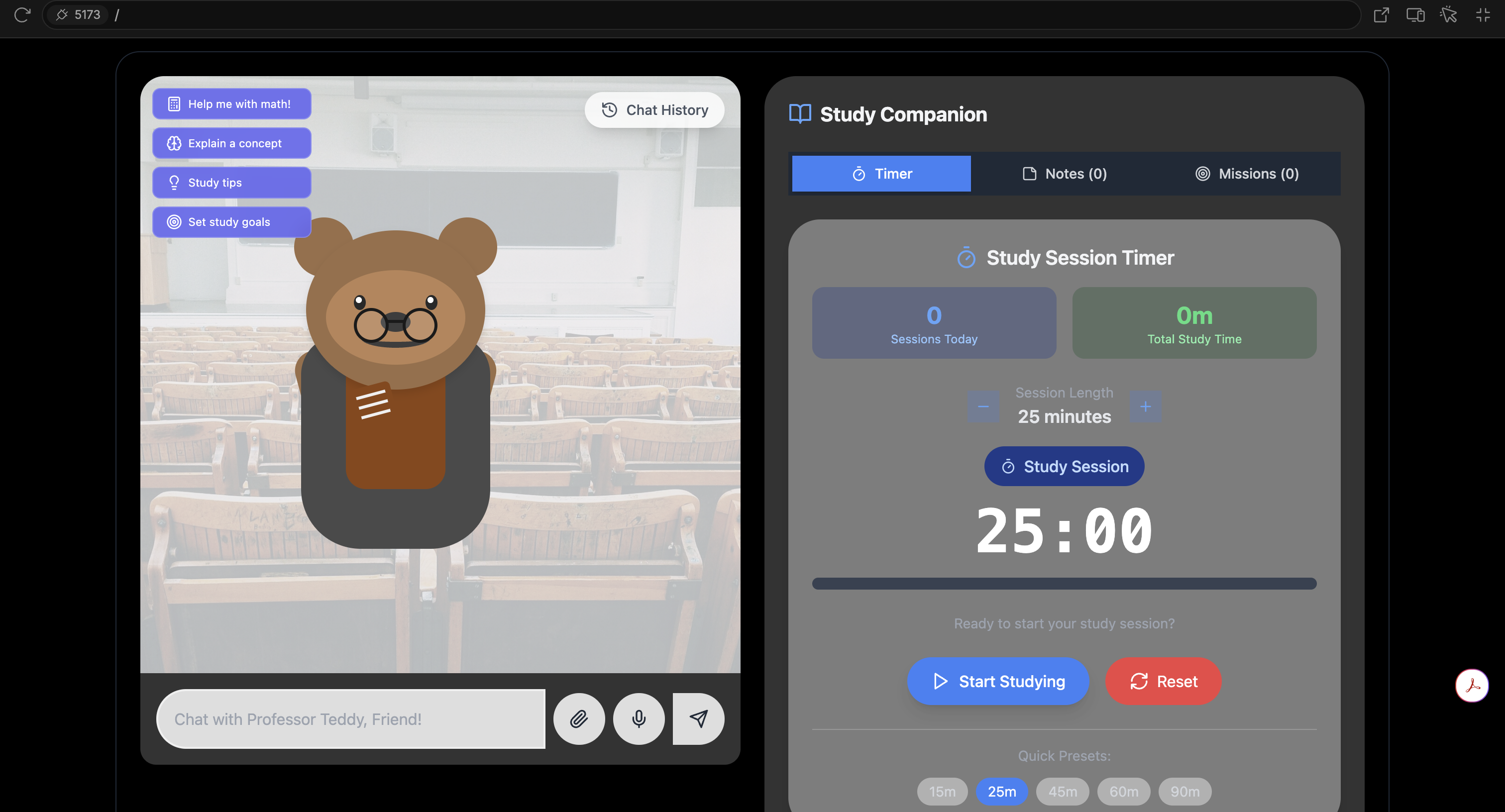
Task: Click the red Reset button
Action: 1163,681
